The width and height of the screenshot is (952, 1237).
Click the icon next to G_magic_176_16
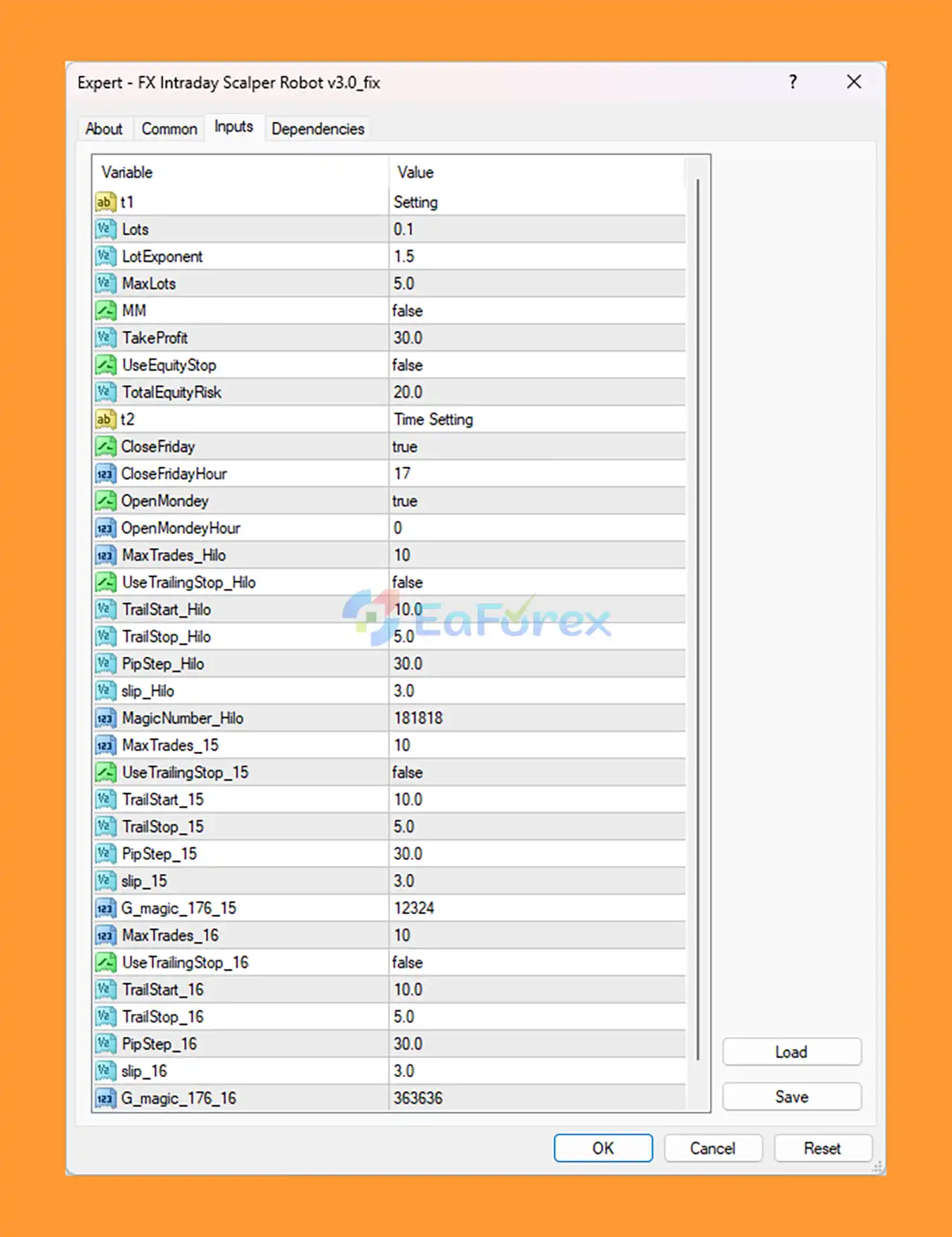[106, 1099]
